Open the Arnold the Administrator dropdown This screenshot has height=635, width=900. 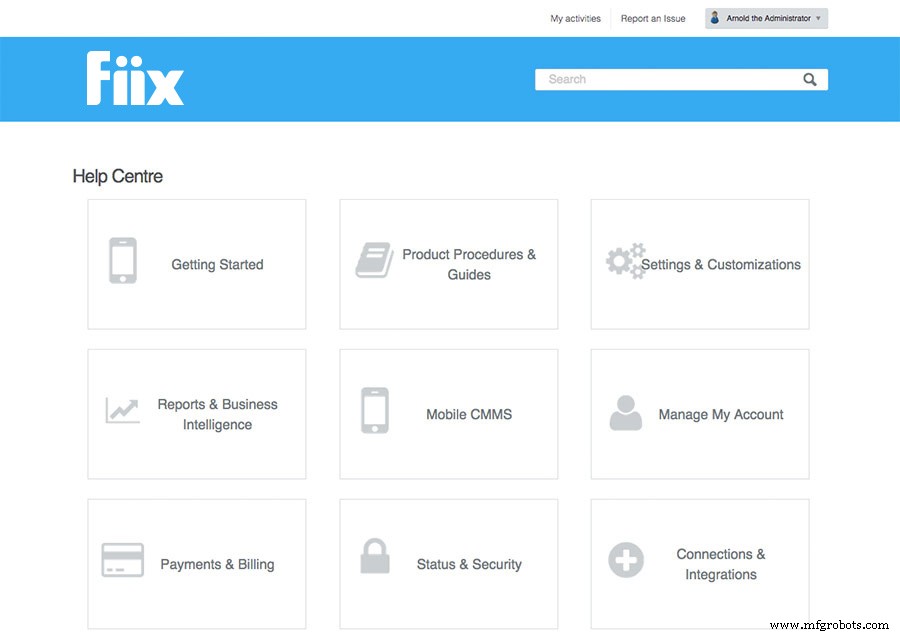point(766,17)
